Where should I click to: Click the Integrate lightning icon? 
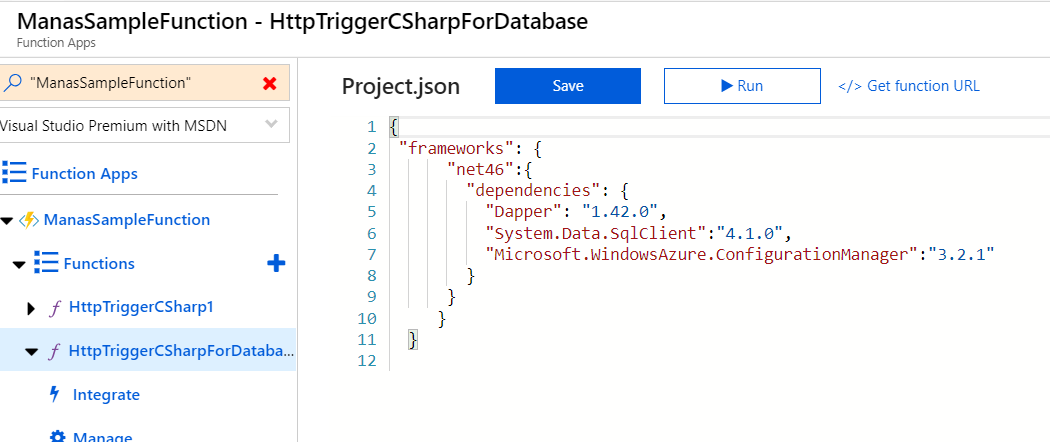55,394
